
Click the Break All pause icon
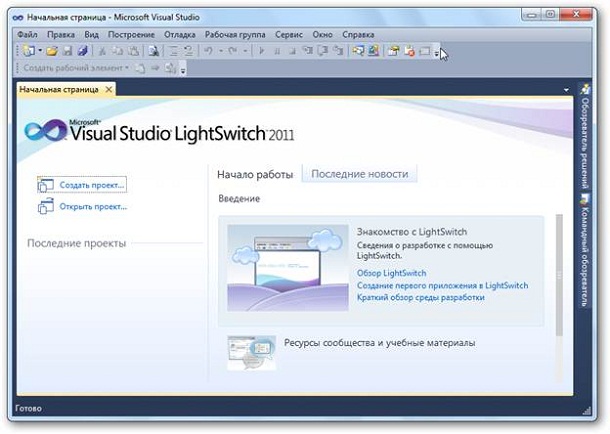(x=277, y=51)
